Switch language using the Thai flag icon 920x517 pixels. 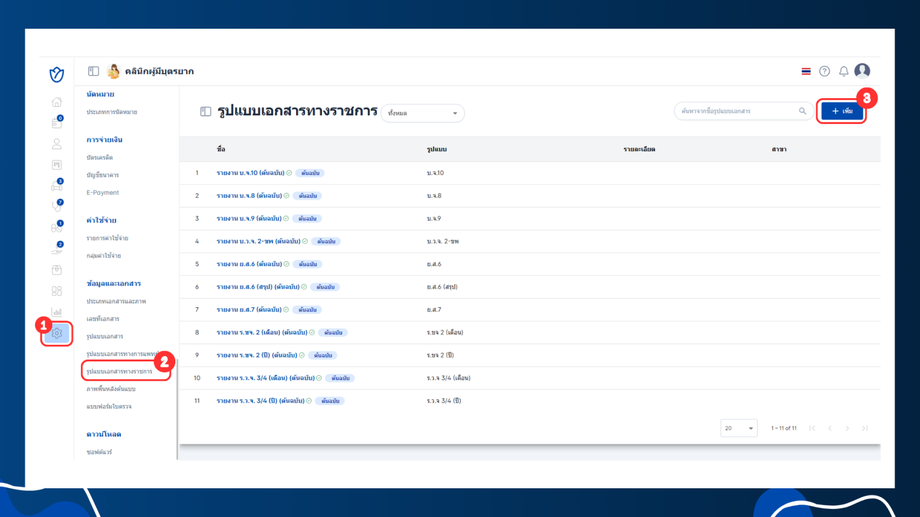pos(806,71)
